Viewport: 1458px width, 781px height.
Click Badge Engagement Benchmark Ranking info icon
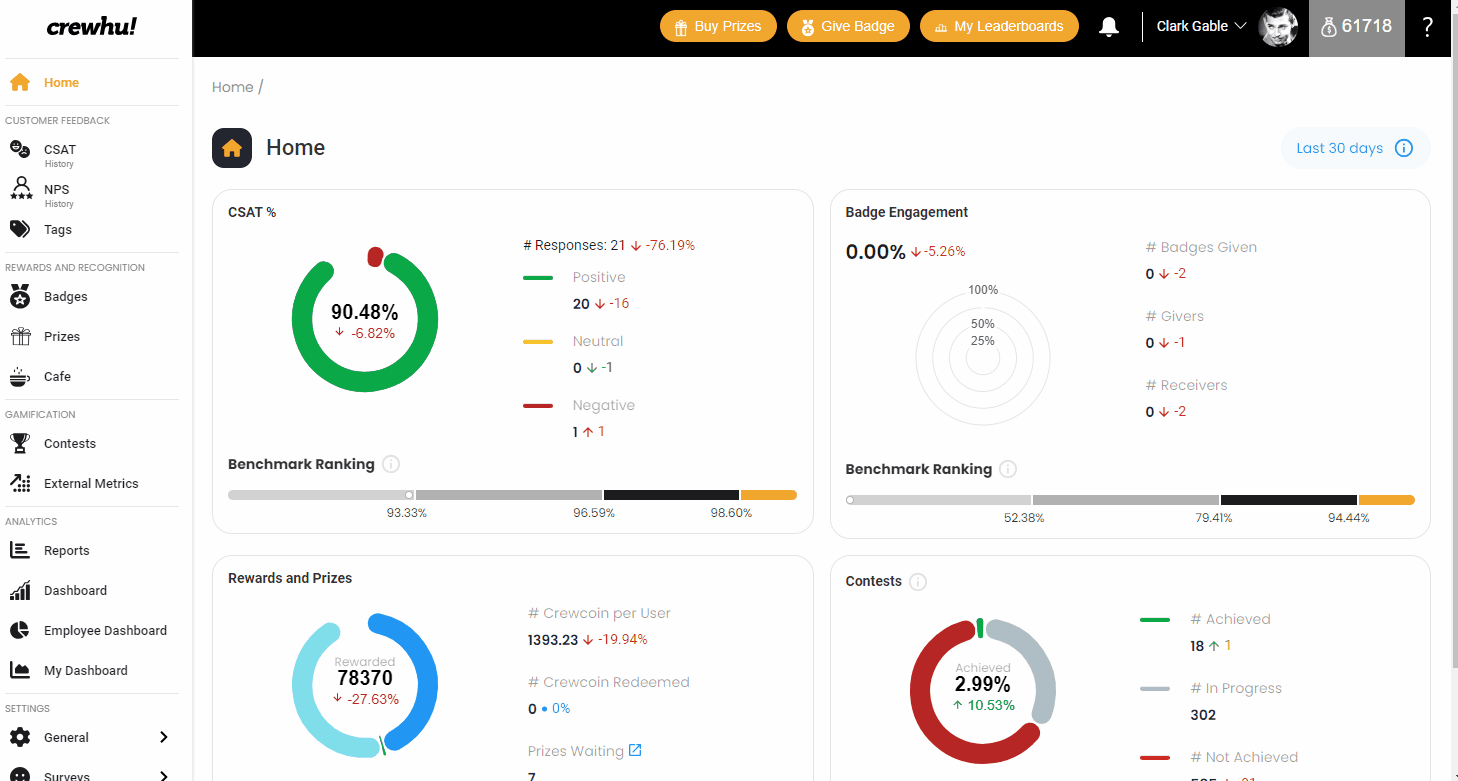(1008, 469)
